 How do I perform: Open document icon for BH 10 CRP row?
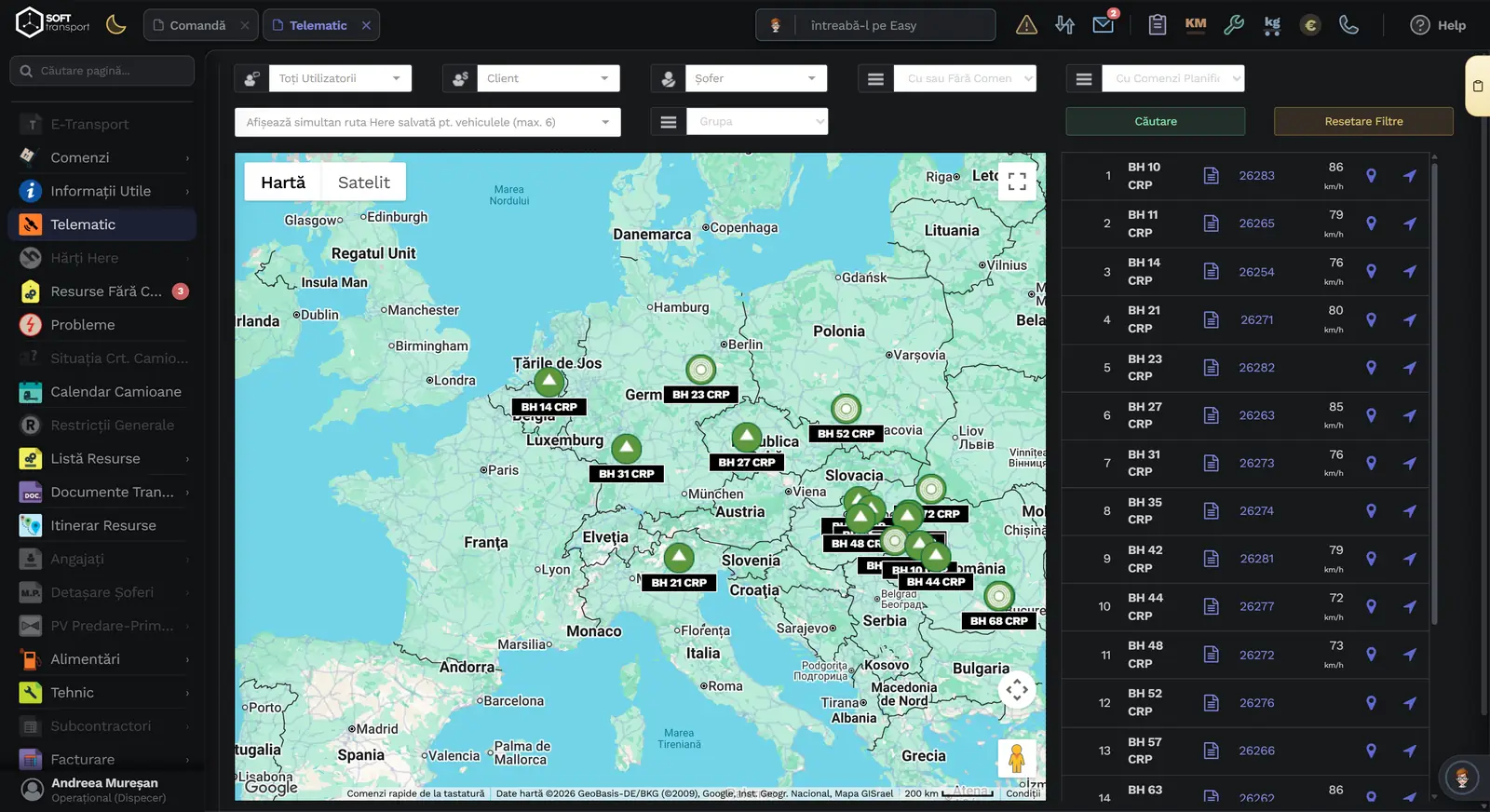point(1211,175)
